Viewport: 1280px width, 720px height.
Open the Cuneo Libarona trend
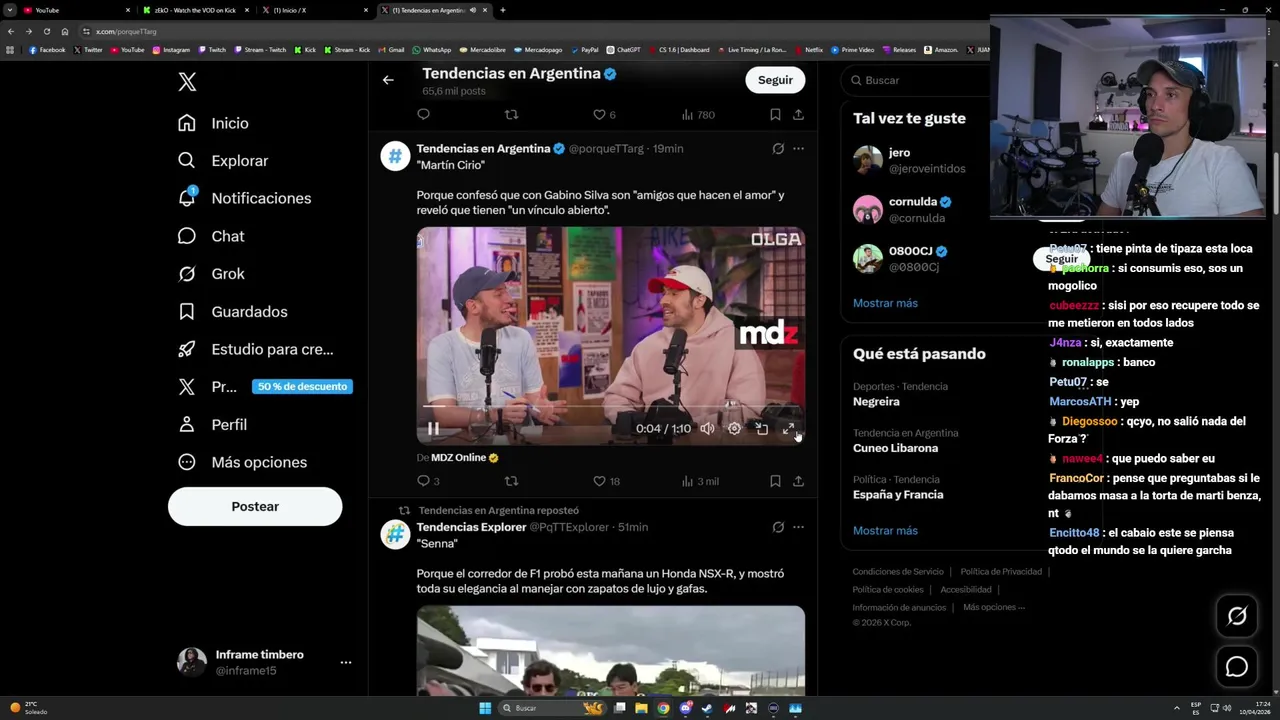click(895, 448)
